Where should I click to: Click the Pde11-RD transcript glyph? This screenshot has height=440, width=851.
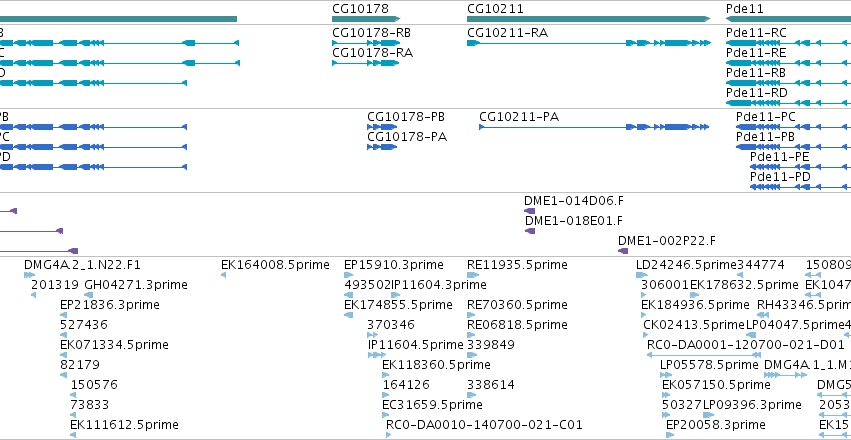tap(789, 103)
